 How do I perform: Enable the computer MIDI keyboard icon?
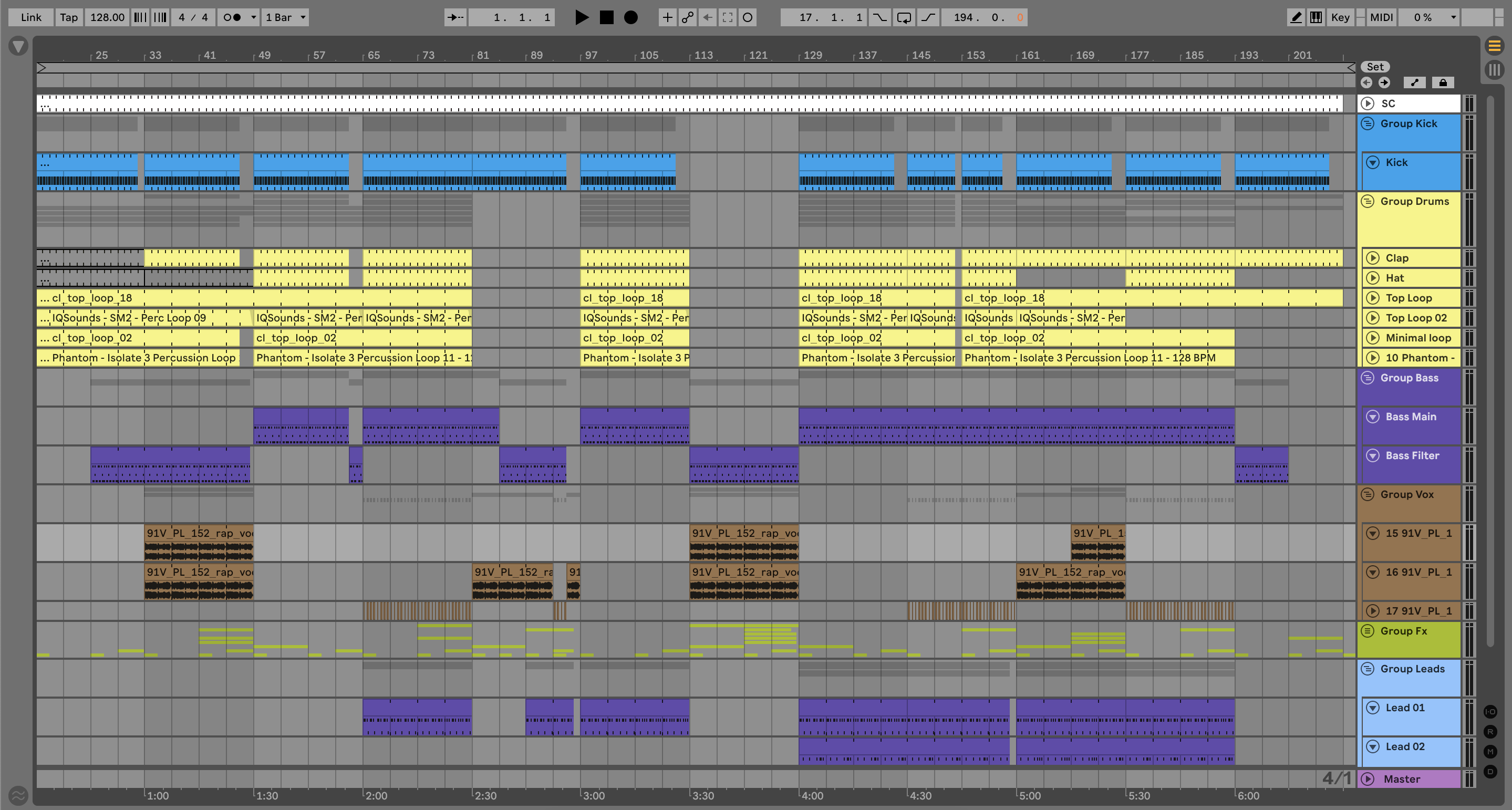(1316, 17)
